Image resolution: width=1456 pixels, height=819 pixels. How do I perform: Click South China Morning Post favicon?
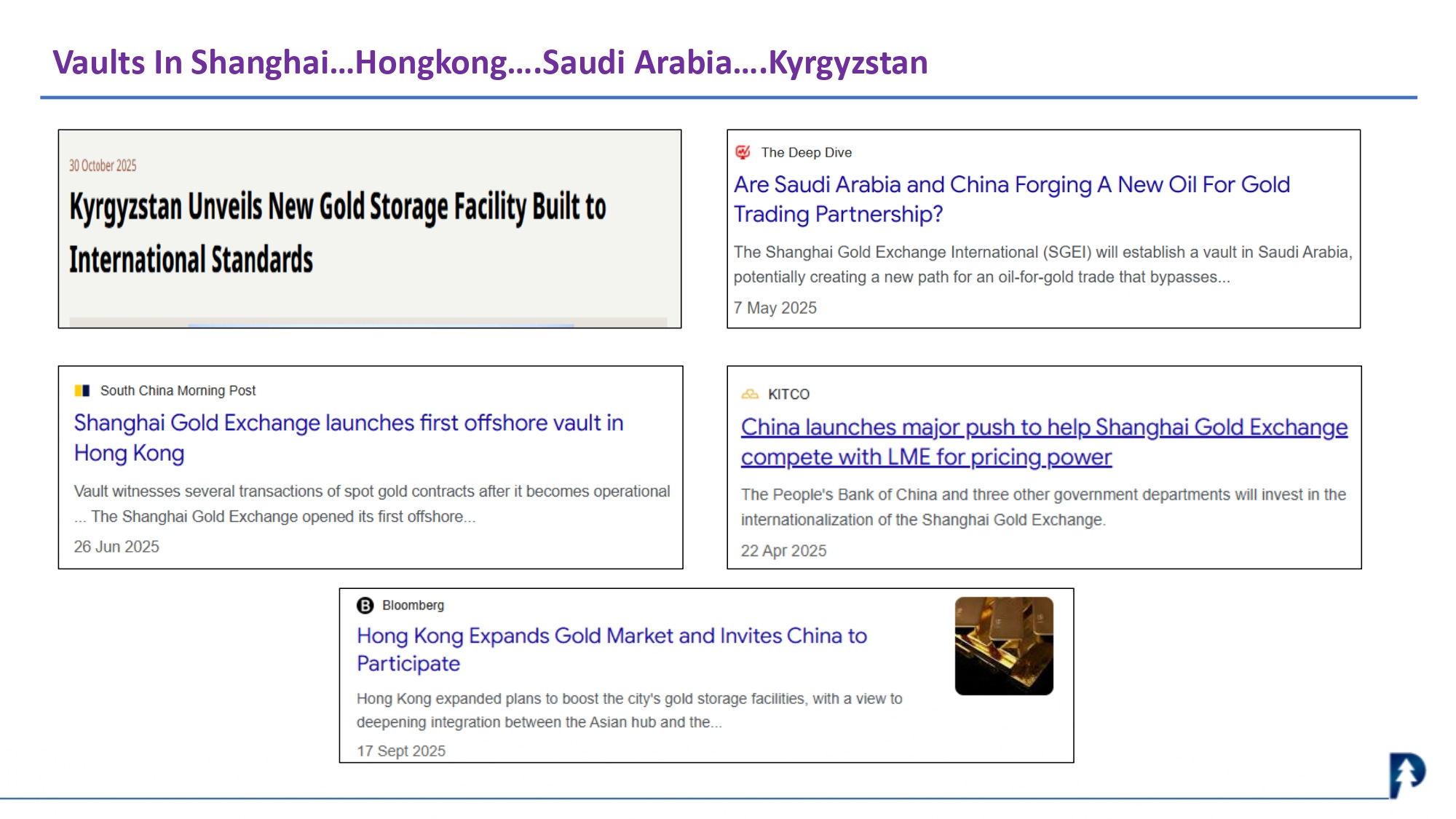coord(82,391)
